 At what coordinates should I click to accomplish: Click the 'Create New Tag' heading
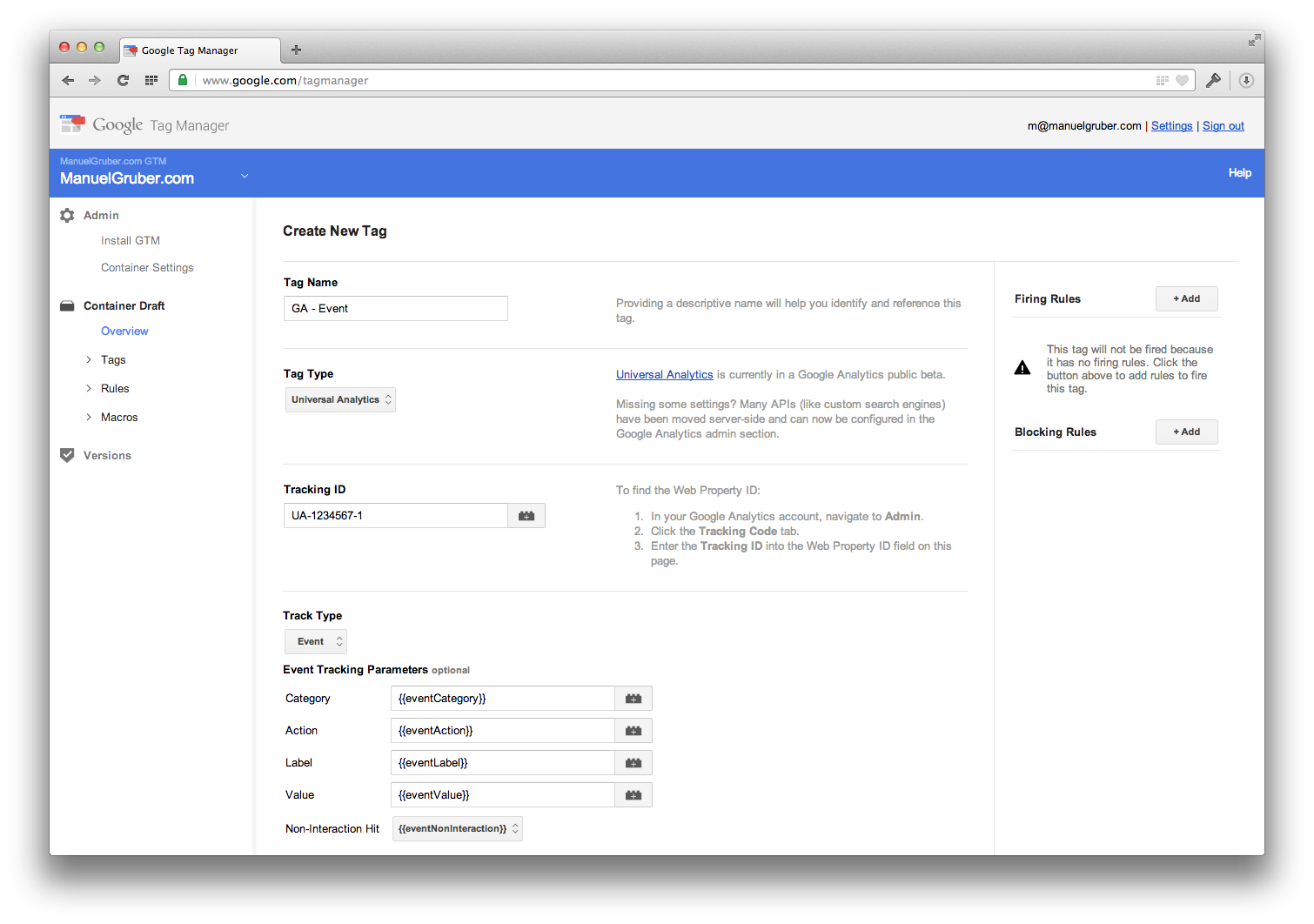click(335, 231)
